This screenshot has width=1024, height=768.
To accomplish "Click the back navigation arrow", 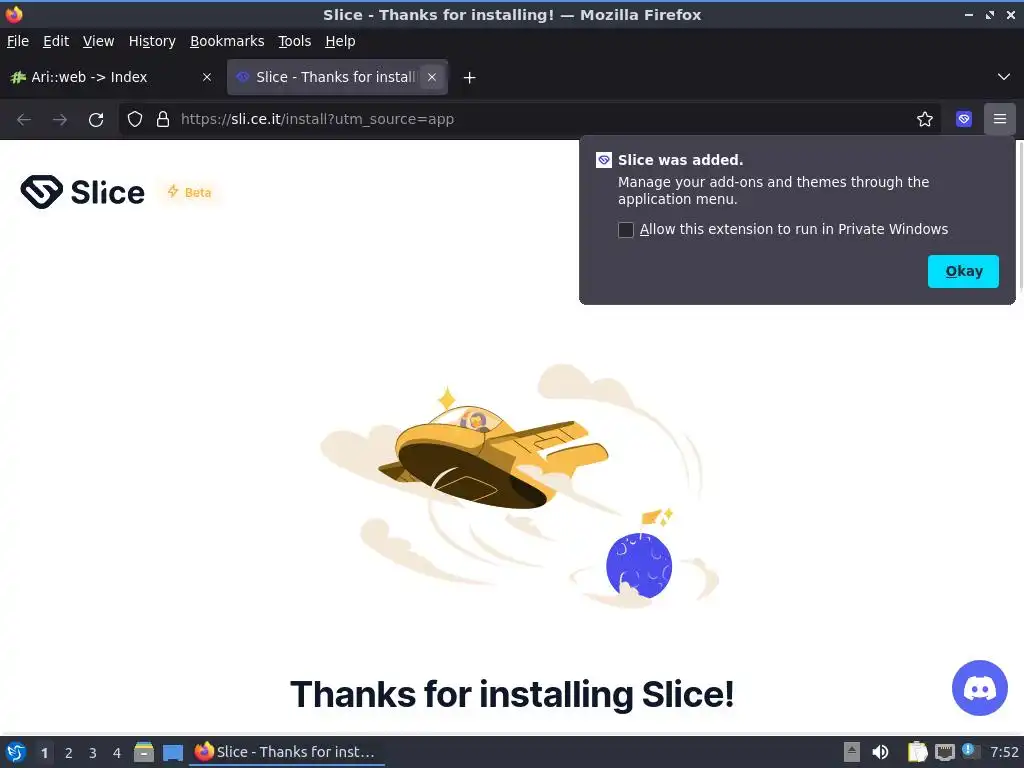I will (x=24, y=120).
